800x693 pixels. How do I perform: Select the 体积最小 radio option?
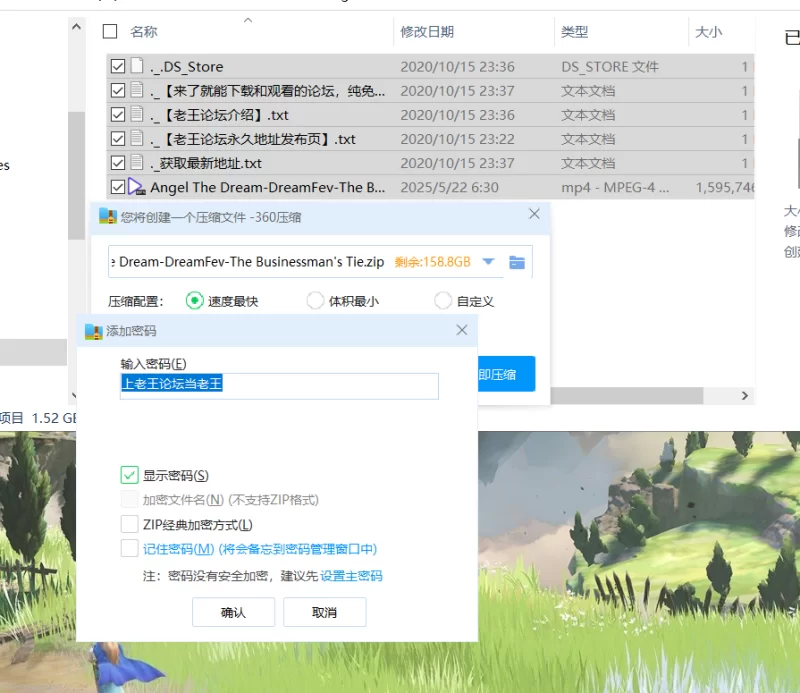point(315,301)
